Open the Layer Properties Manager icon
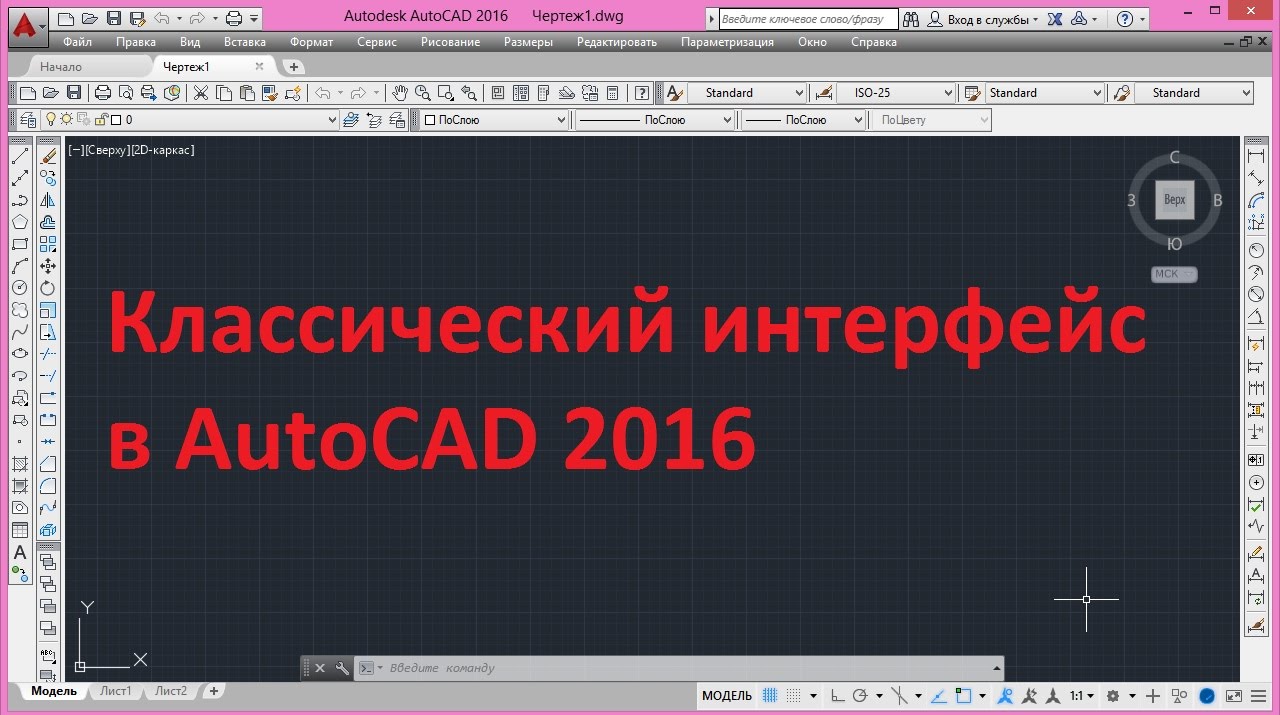Viewport: 1280px width, 715px height. pos(28,120)
